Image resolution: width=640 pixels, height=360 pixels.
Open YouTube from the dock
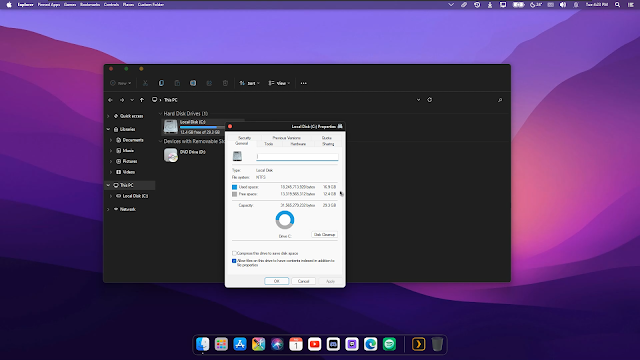tap(315, 344)
